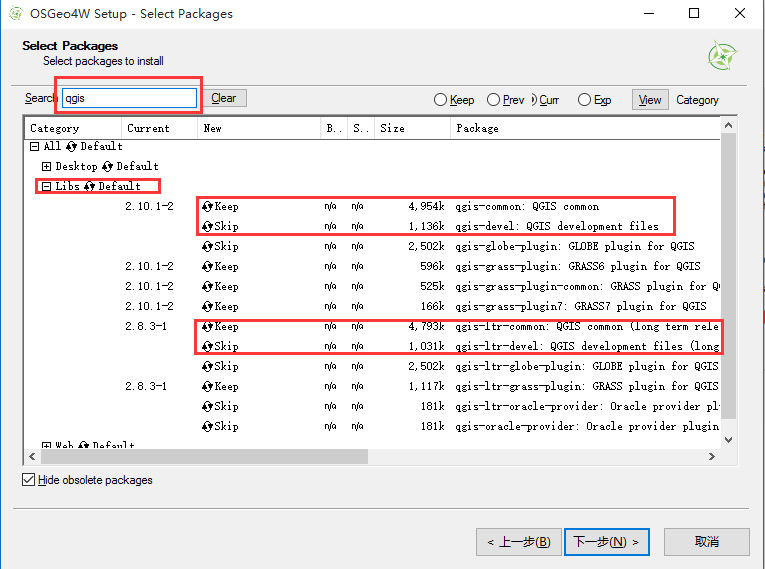The height and width of the screenshot is (569, 765).
Task: Click the 4,954k size of qgis-common
Action: 426,206
